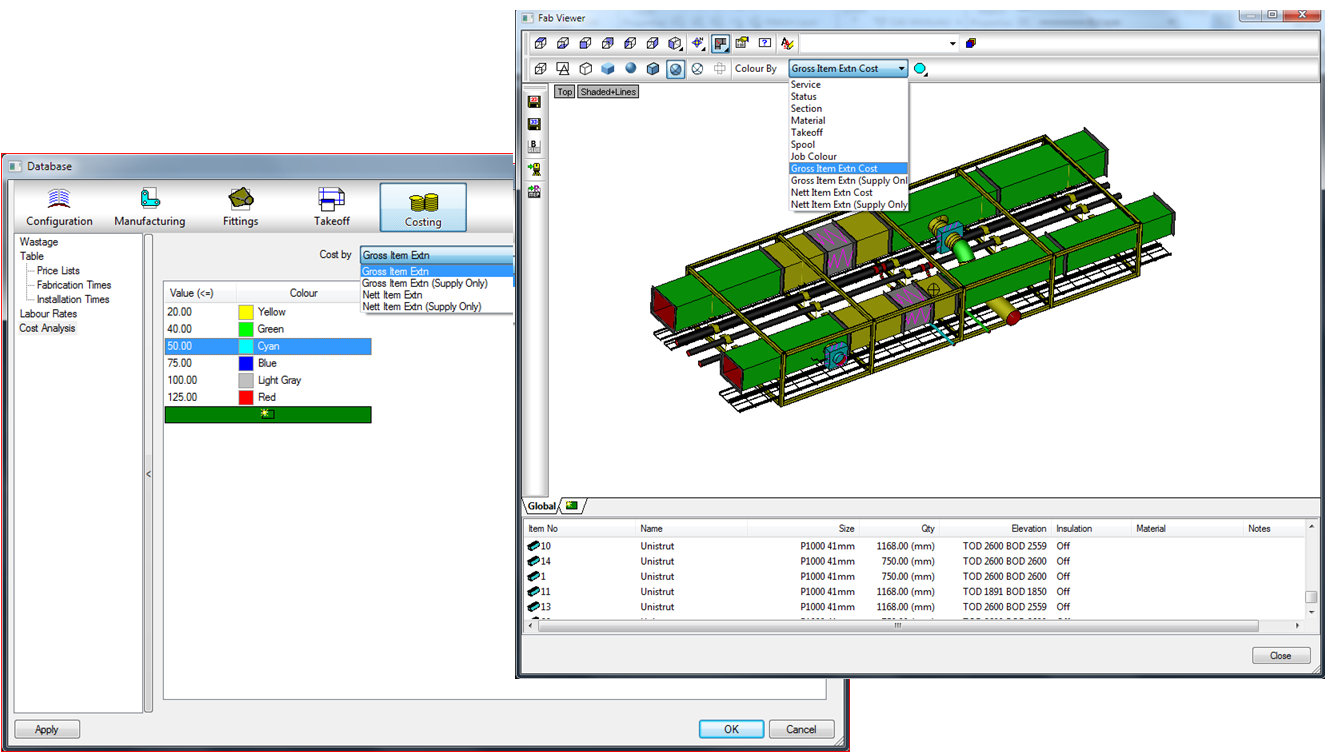Click Cancel in Database dialog
1330x755 pixels.
[801, 730]
